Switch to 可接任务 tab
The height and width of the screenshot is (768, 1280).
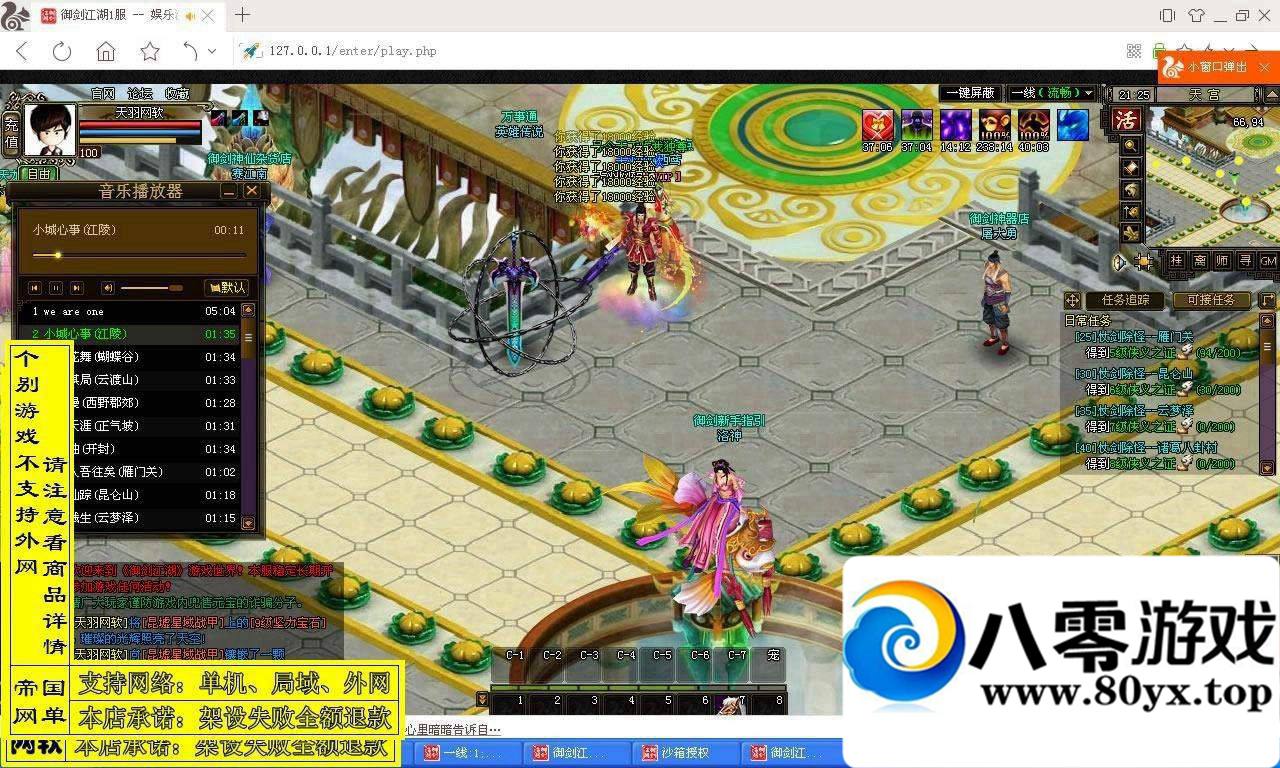click(1211, 300)
